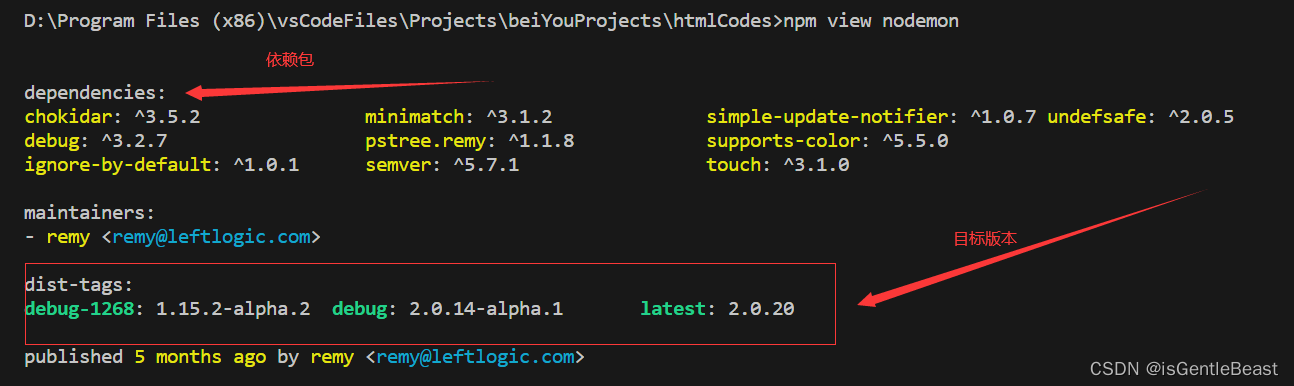Select the version number 2.0.20
Screen dimensions: 1294x386
pos(761,309)
